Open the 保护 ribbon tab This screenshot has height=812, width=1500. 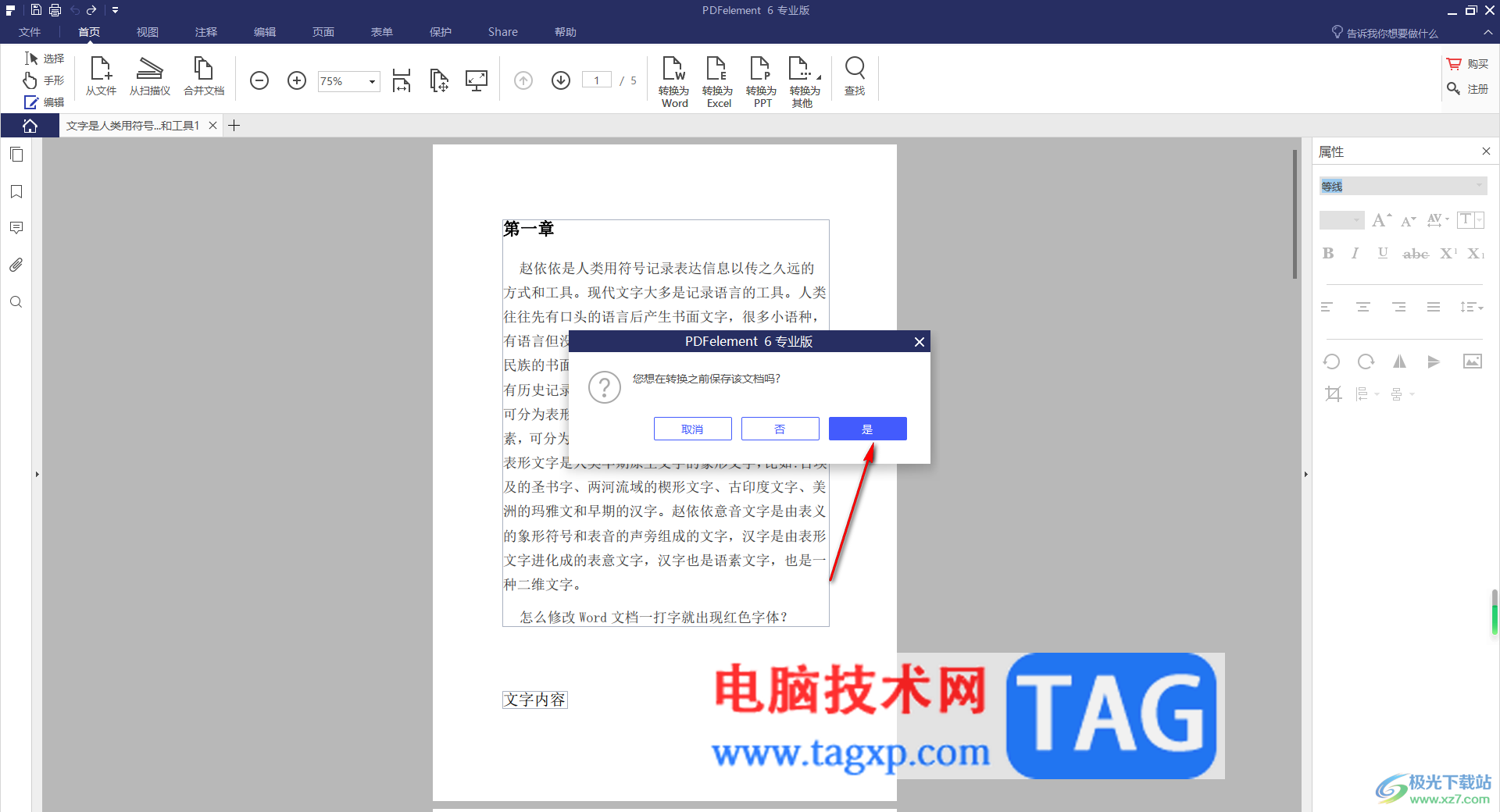(x=441, y=32)
